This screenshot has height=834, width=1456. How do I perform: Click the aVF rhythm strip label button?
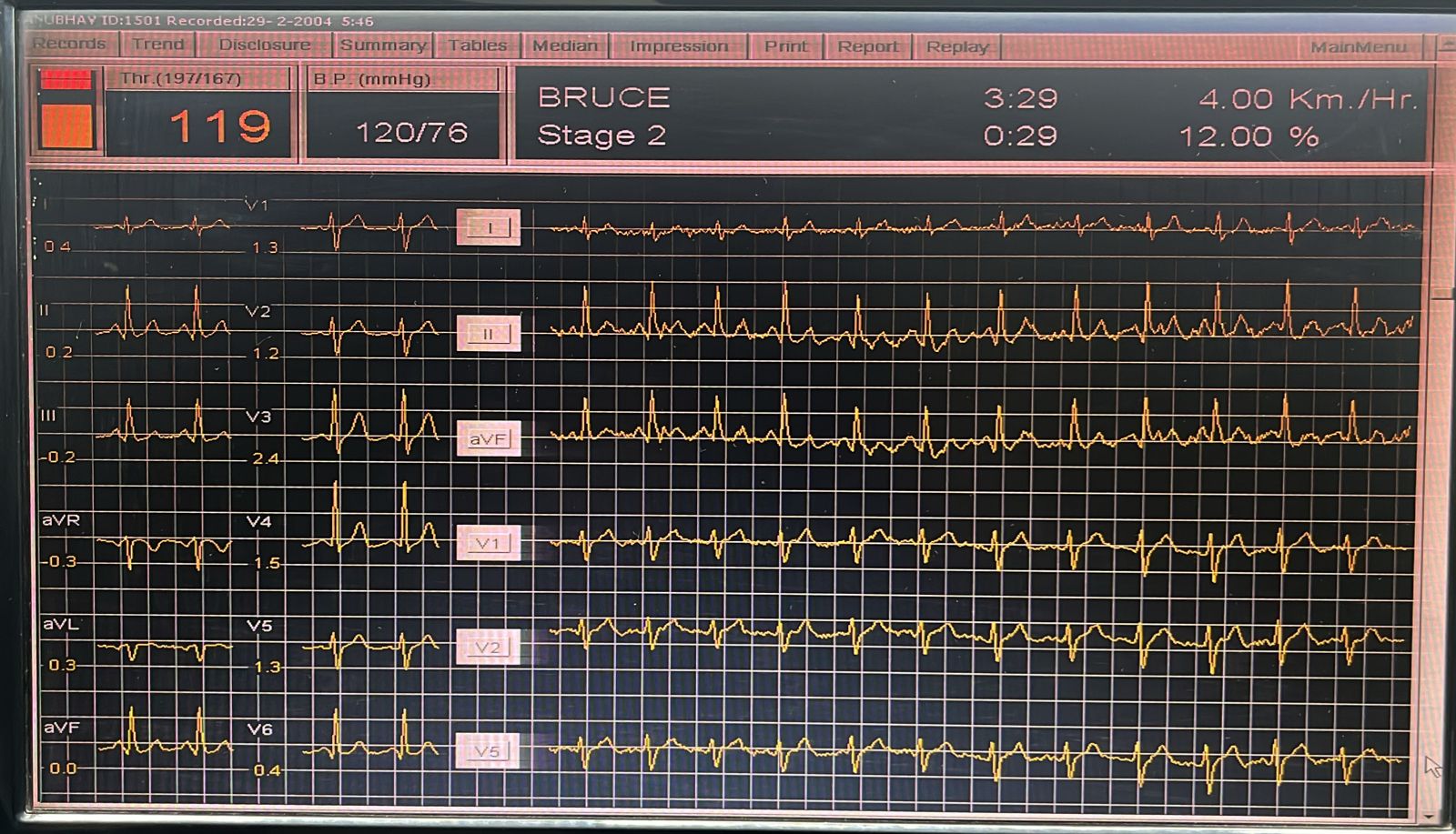click(489, 439)
